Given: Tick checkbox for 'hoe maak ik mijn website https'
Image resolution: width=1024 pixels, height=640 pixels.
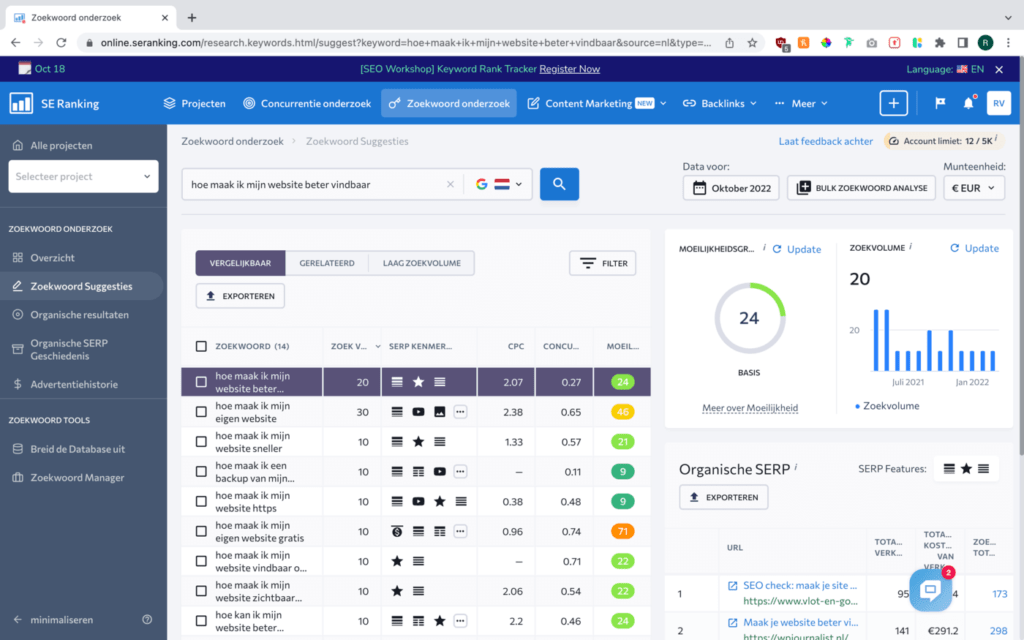Looking at the screenshot, I should tap(201, 501).
